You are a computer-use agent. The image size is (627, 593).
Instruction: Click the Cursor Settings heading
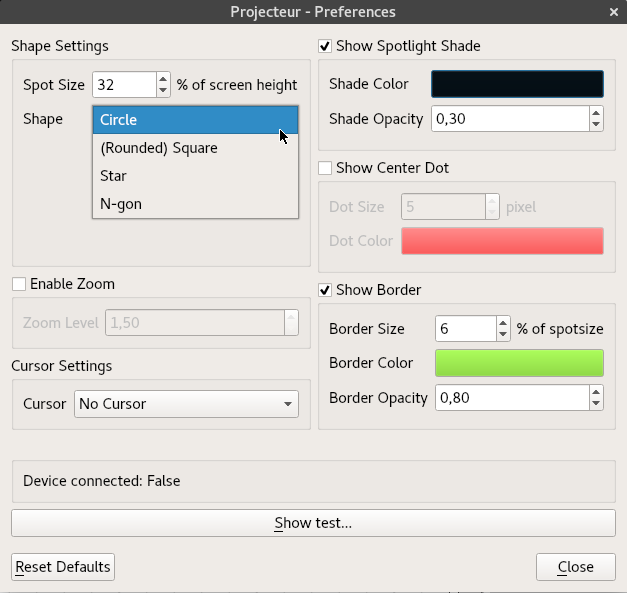pos(62,366)
